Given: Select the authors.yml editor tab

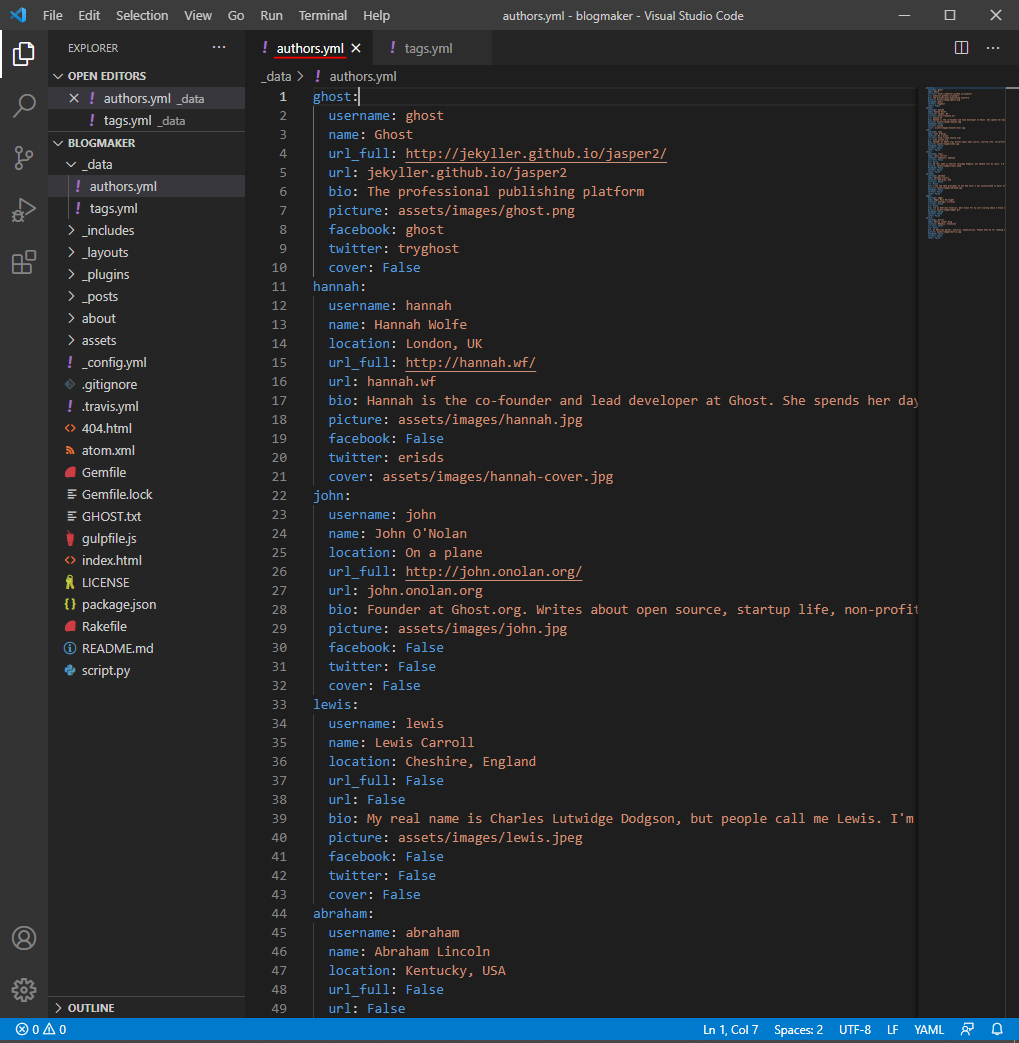Looking at the screenshot, I should [310, 48].
